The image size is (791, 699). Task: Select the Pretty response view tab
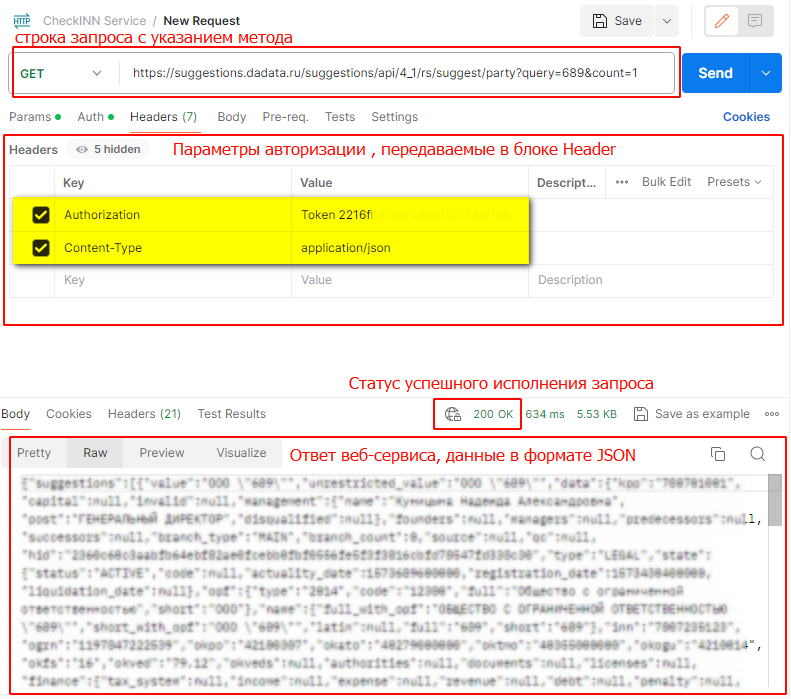(x=34, y=453)
